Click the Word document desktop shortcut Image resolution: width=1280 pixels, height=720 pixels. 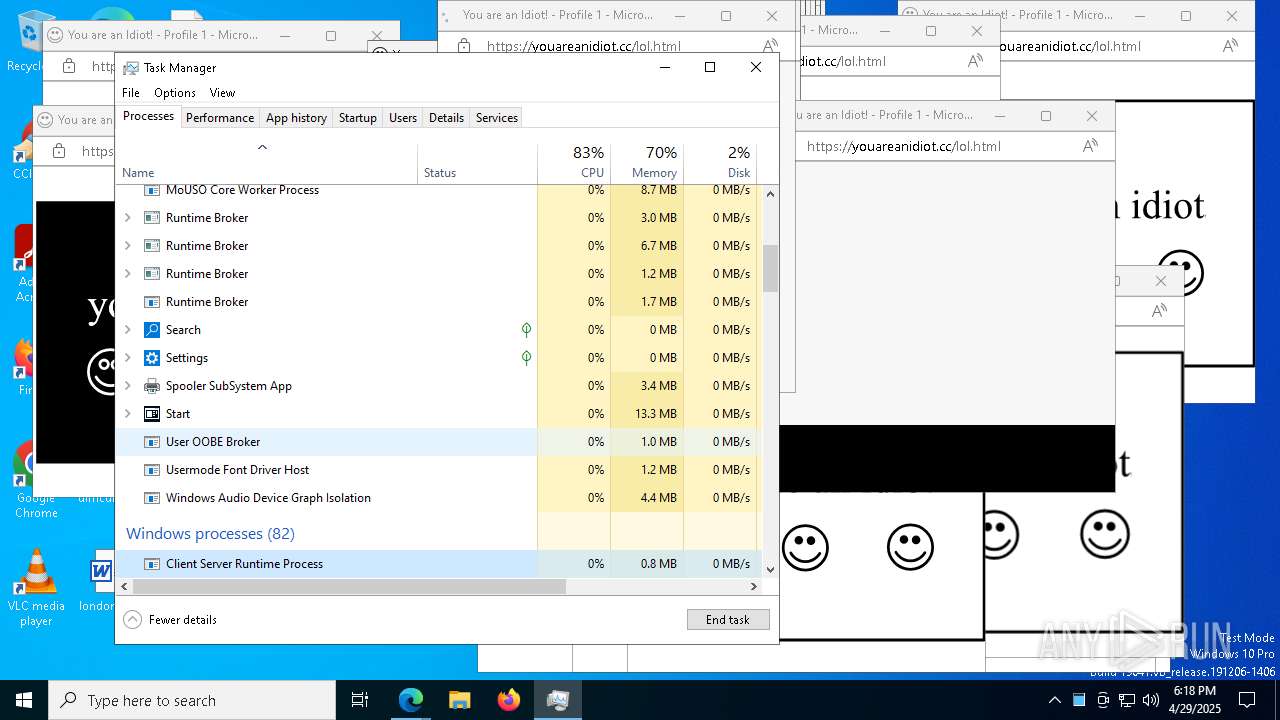(98, 580)
